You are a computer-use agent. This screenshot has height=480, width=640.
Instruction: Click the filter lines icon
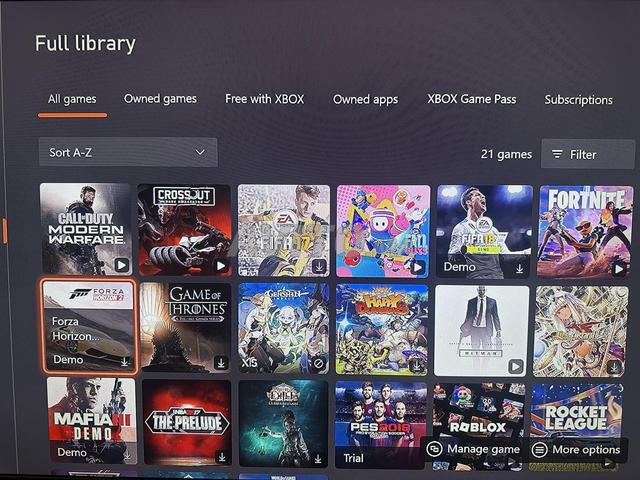click(x=557, y=154)
